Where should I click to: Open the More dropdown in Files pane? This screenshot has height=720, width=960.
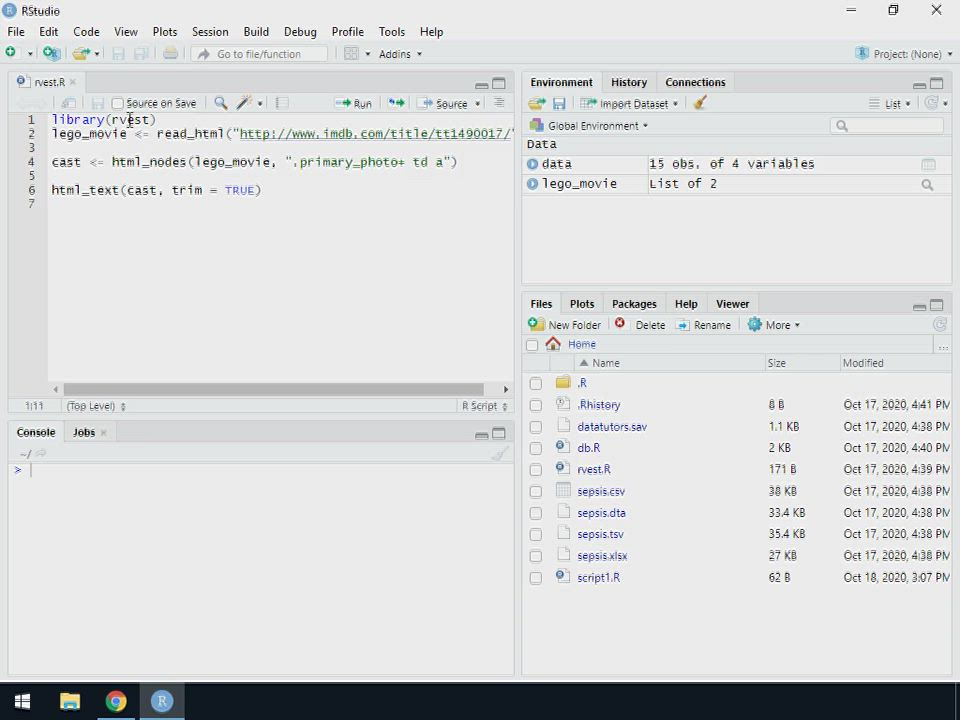(776, 325)
